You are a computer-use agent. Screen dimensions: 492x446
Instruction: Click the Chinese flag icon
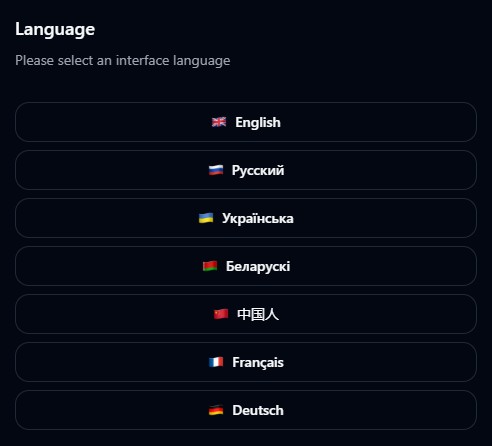point(221,314)
